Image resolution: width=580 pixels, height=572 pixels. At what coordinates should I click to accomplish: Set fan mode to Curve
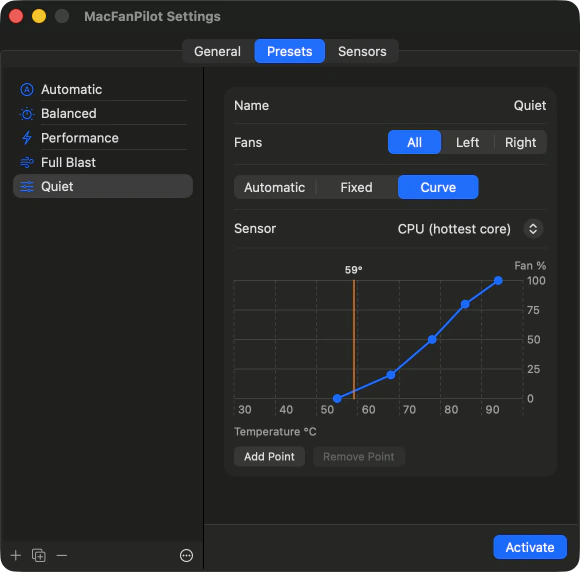[438, 187]
